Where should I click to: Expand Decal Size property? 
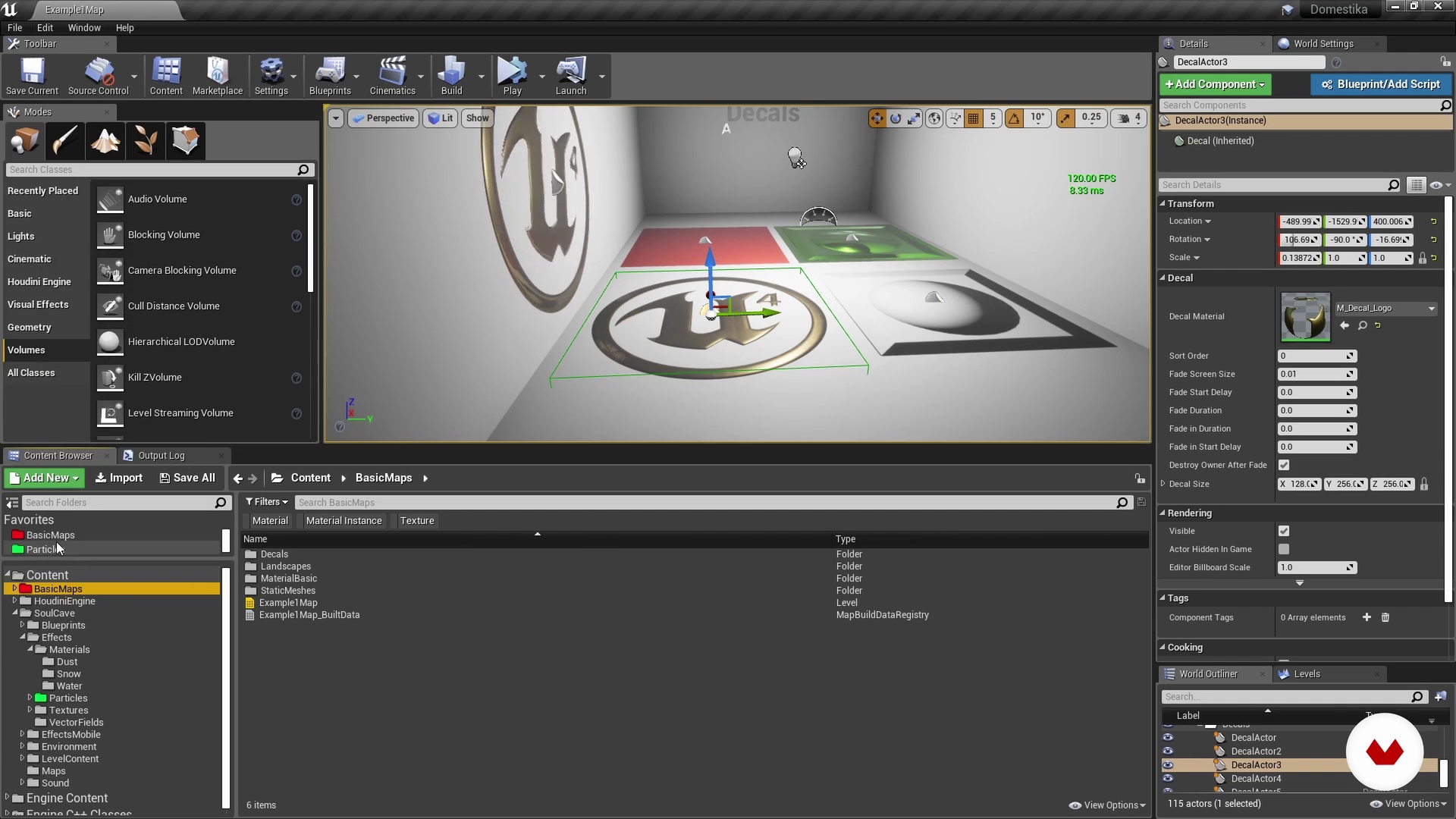[1163, 484]
